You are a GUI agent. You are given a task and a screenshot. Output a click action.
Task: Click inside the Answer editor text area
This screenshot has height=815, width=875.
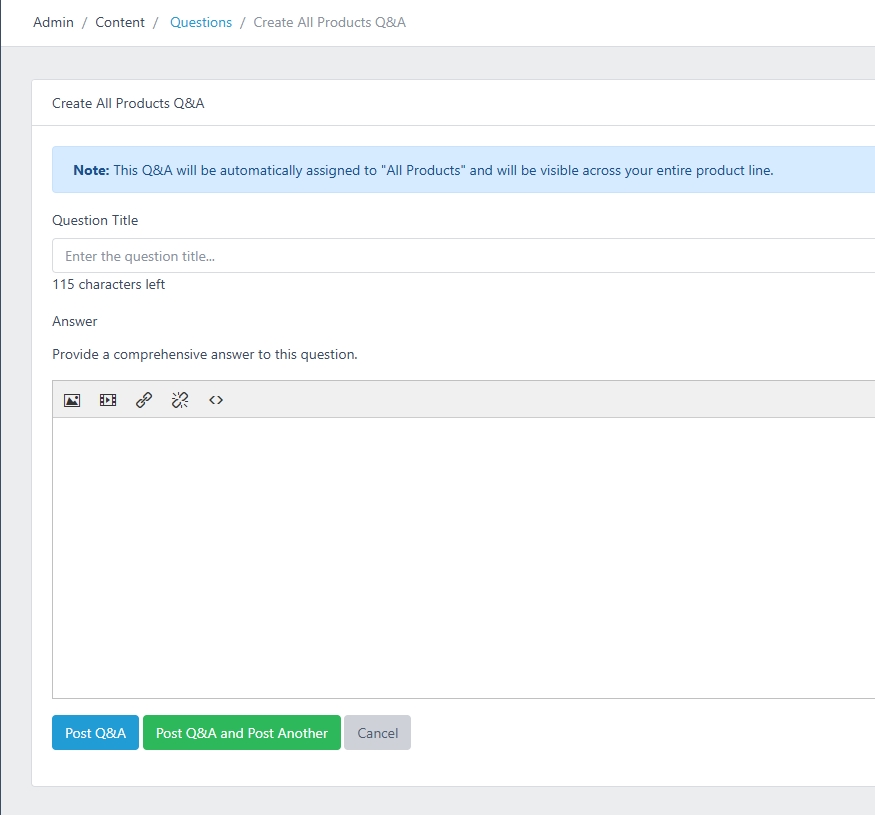[460, 556]
